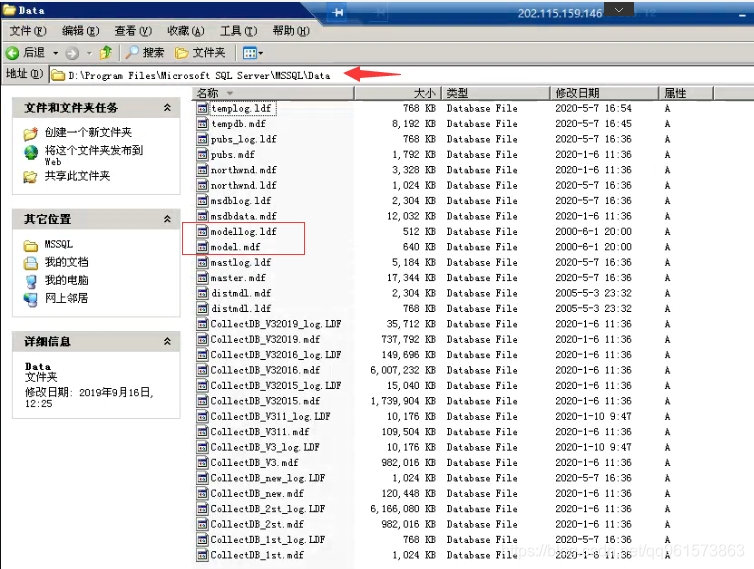The height and width of the screenshot is (569, 754).
Task: Open 我的电脑 link
Action: [66, 280]
